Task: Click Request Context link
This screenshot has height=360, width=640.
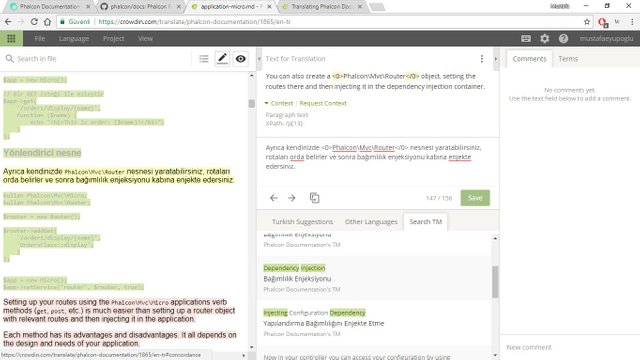Action: (x=323, y=103)
